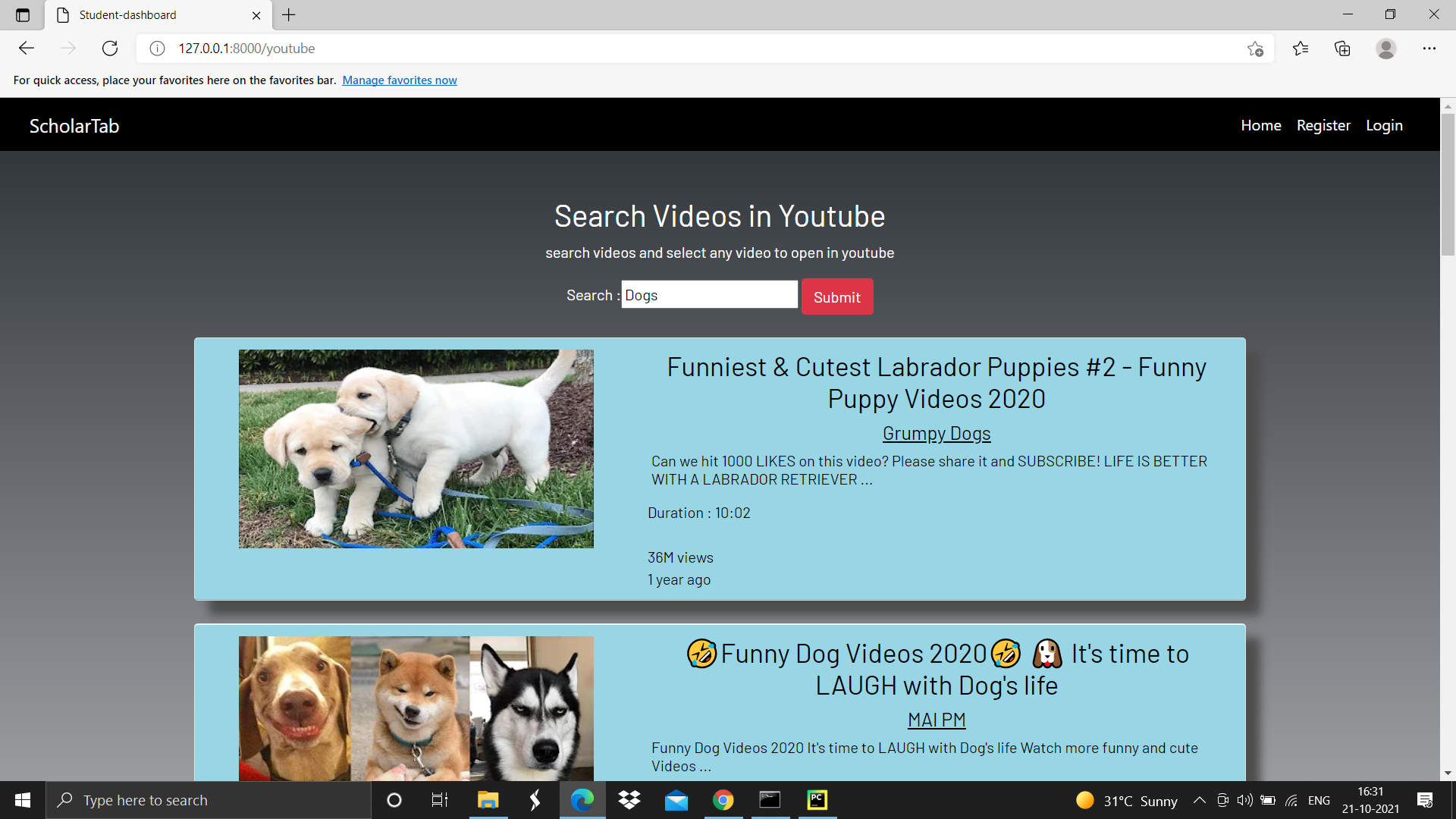Select Register in the top navigation
This screenshot has width=1456, height=819.
point(1323,124)
